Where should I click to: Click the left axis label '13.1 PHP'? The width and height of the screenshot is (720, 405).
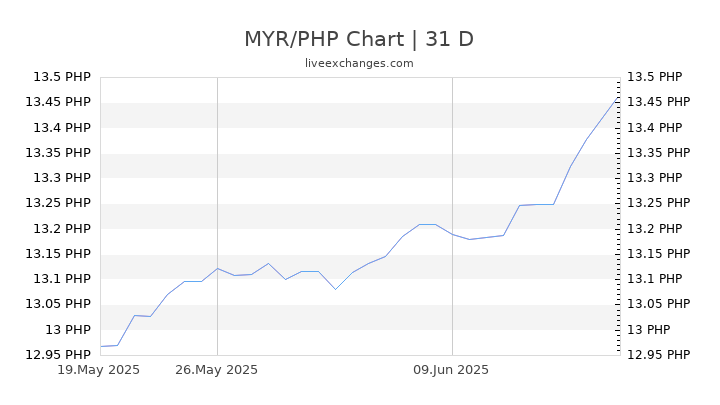pos(62,279)
